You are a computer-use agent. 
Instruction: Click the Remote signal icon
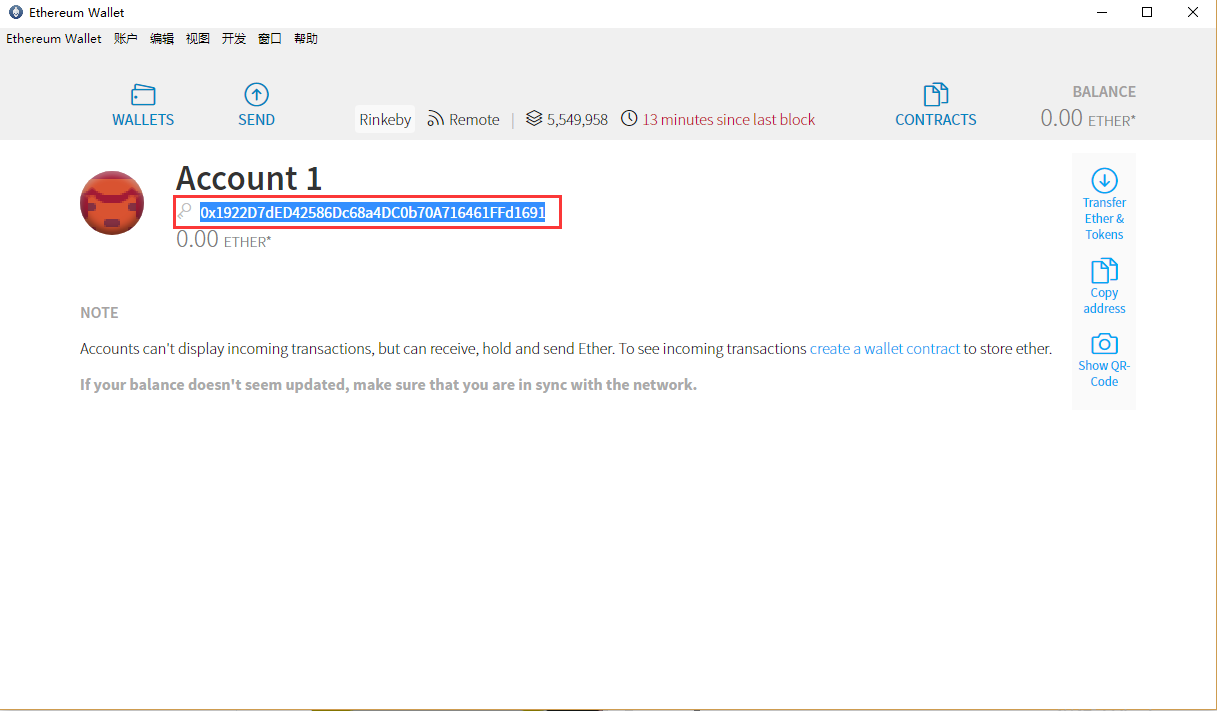(435, 119)
